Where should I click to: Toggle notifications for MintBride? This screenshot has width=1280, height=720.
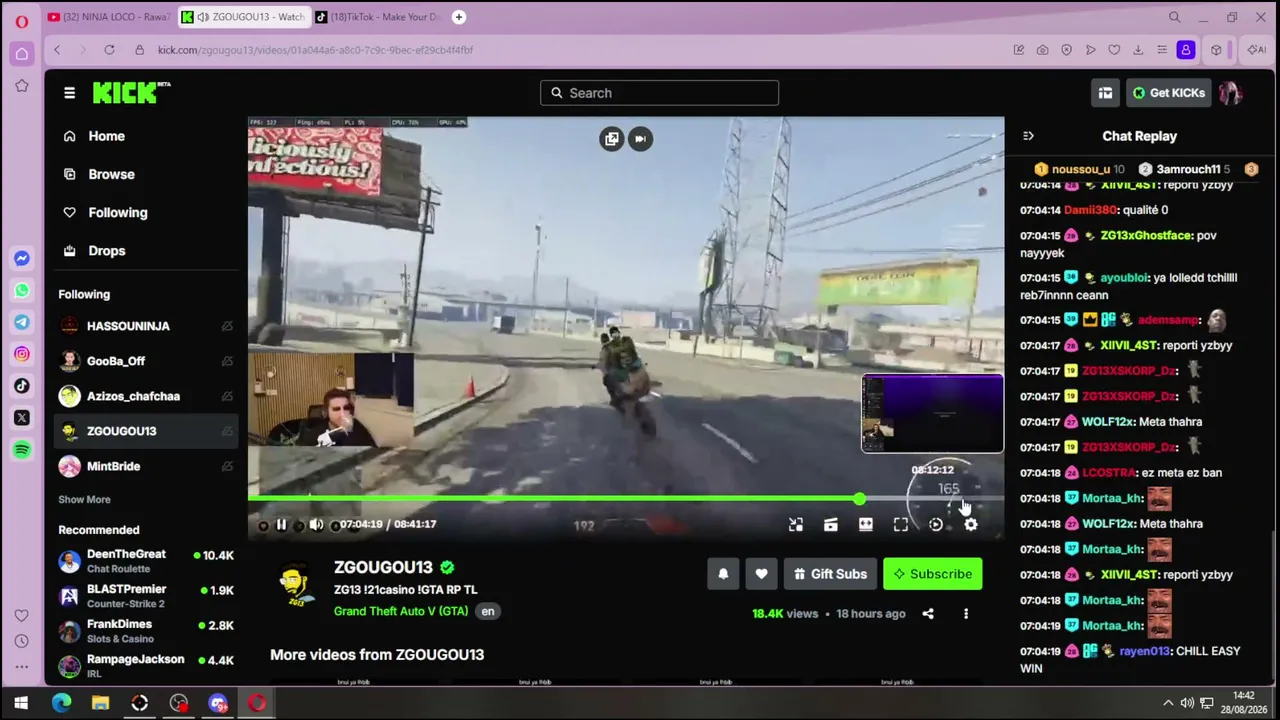(x=227, y=466)
